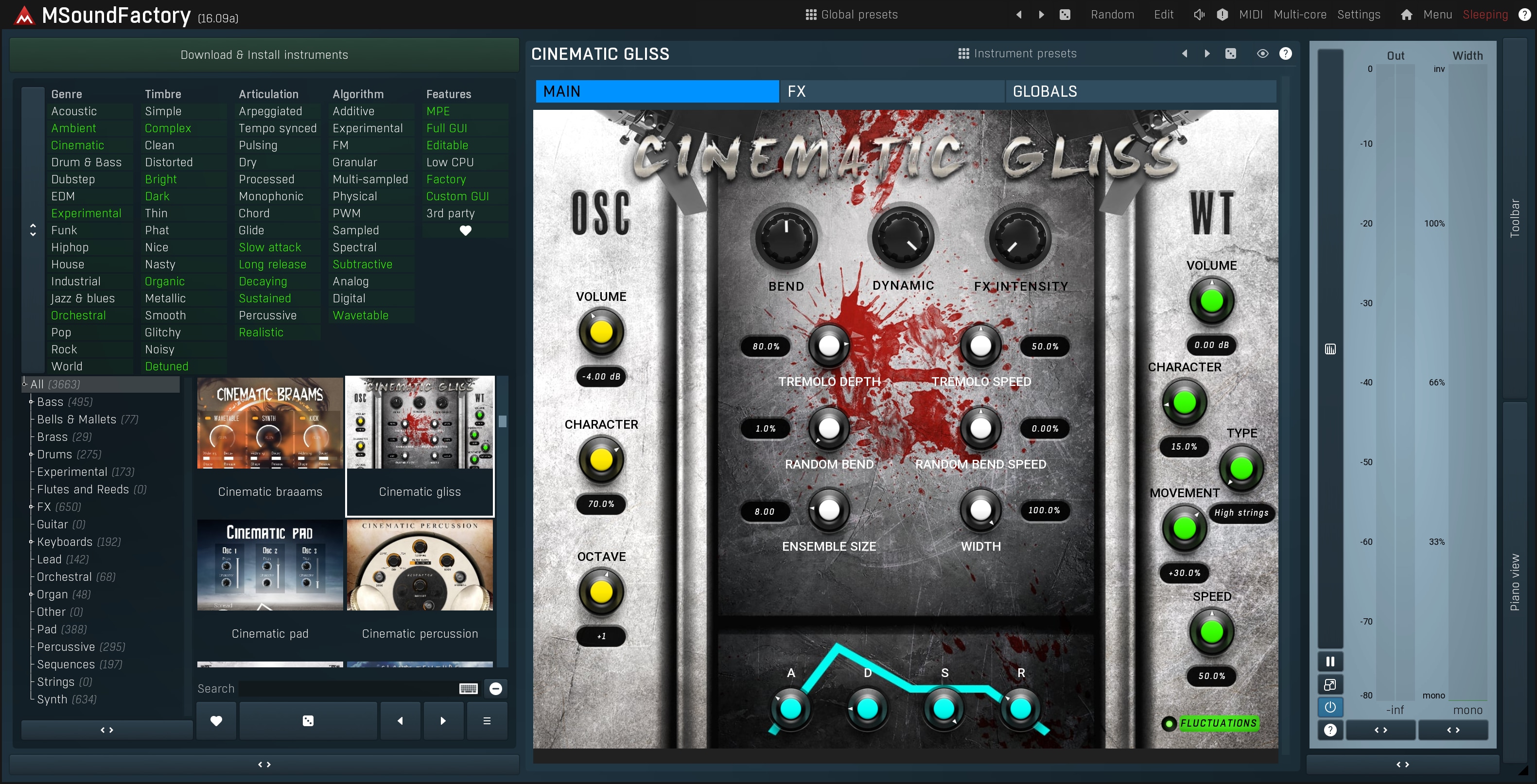Go to next instrument preset
The height and width of the screenshot is (784, 1537).
click(1207, 53)
